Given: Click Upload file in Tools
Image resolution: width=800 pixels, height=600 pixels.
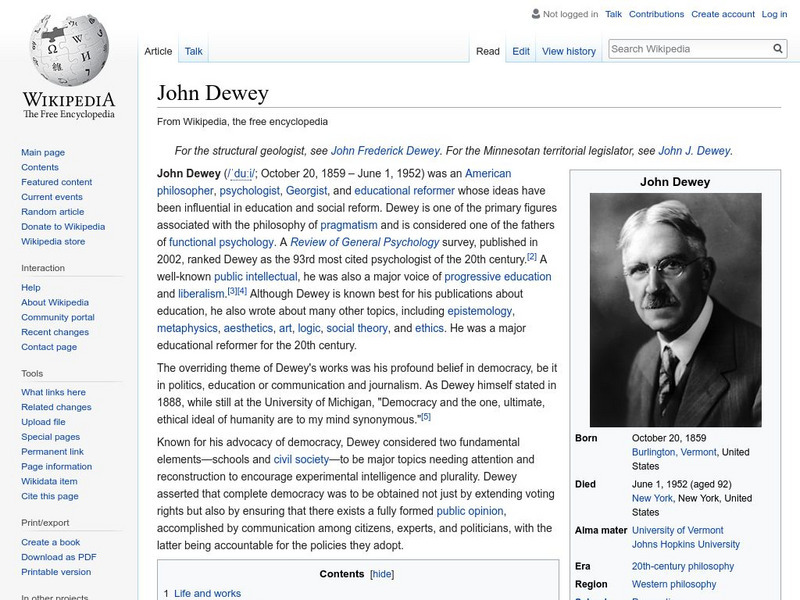Looking at the screenshot, I should click(x=43, y=421).
